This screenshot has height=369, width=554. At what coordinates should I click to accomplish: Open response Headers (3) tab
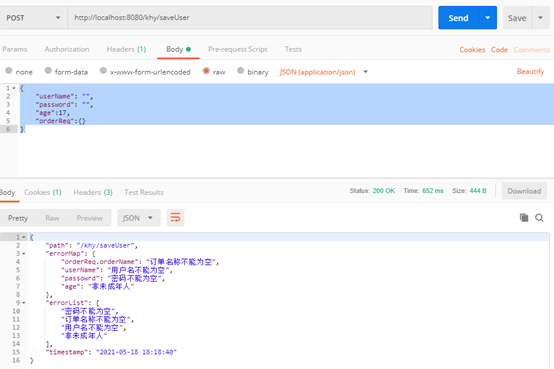point(93,192)
